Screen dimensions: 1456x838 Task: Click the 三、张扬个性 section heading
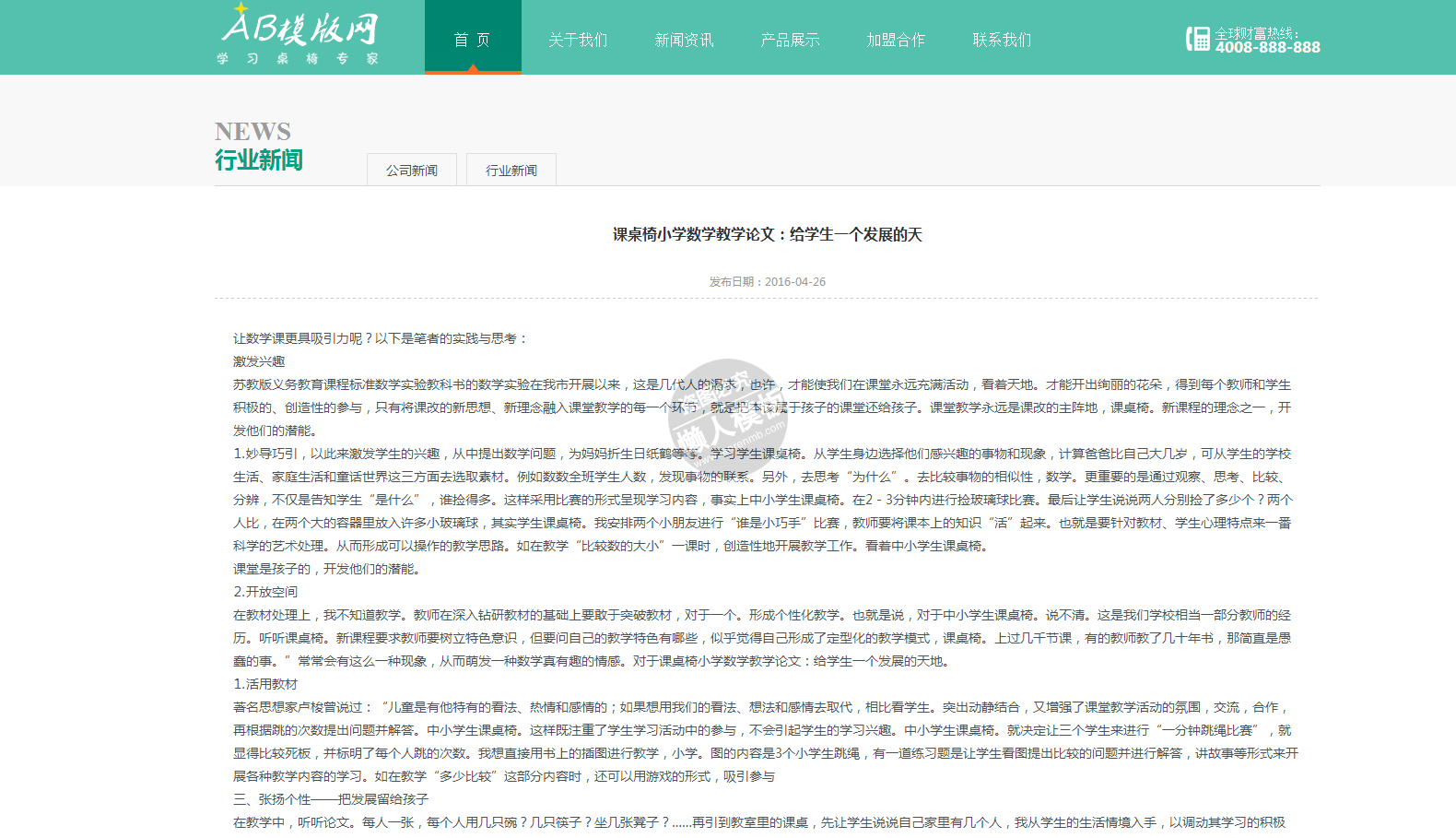point(331,799)
